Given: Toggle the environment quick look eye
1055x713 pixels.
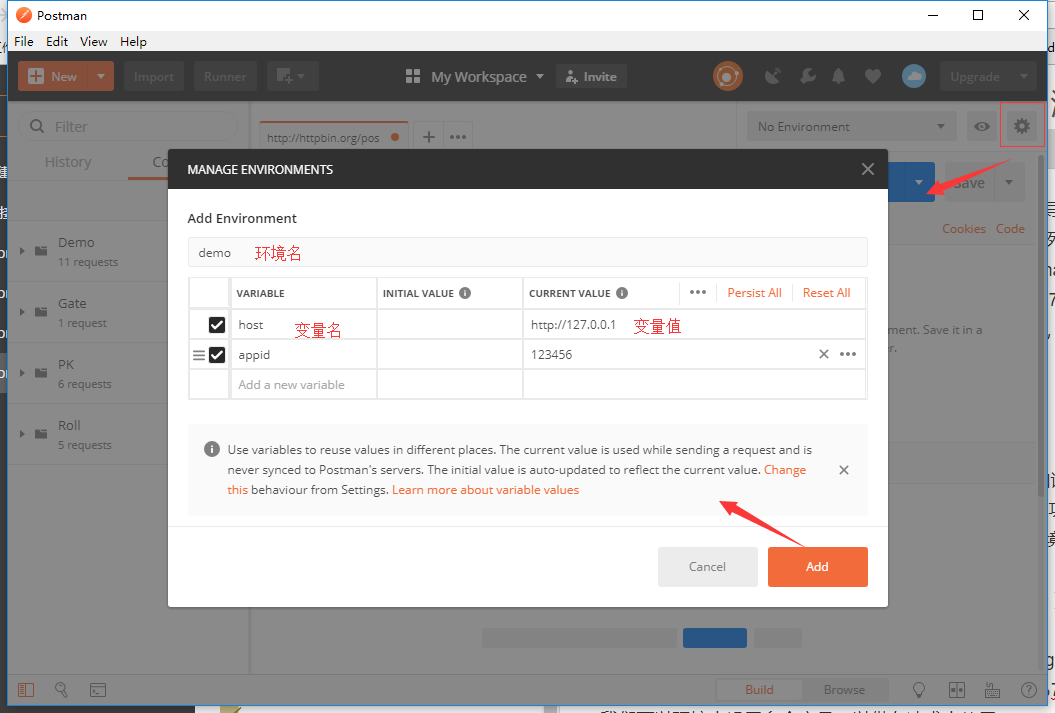Looking at the screenshot, I should (x=982, y=126).
